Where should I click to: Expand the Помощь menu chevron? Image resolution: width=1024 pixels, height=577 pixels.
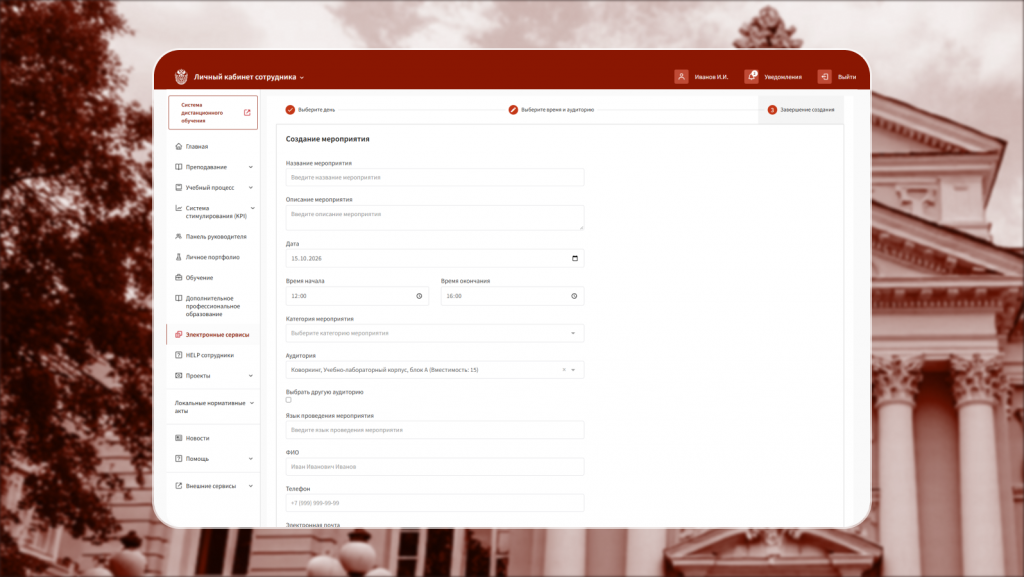251,459
